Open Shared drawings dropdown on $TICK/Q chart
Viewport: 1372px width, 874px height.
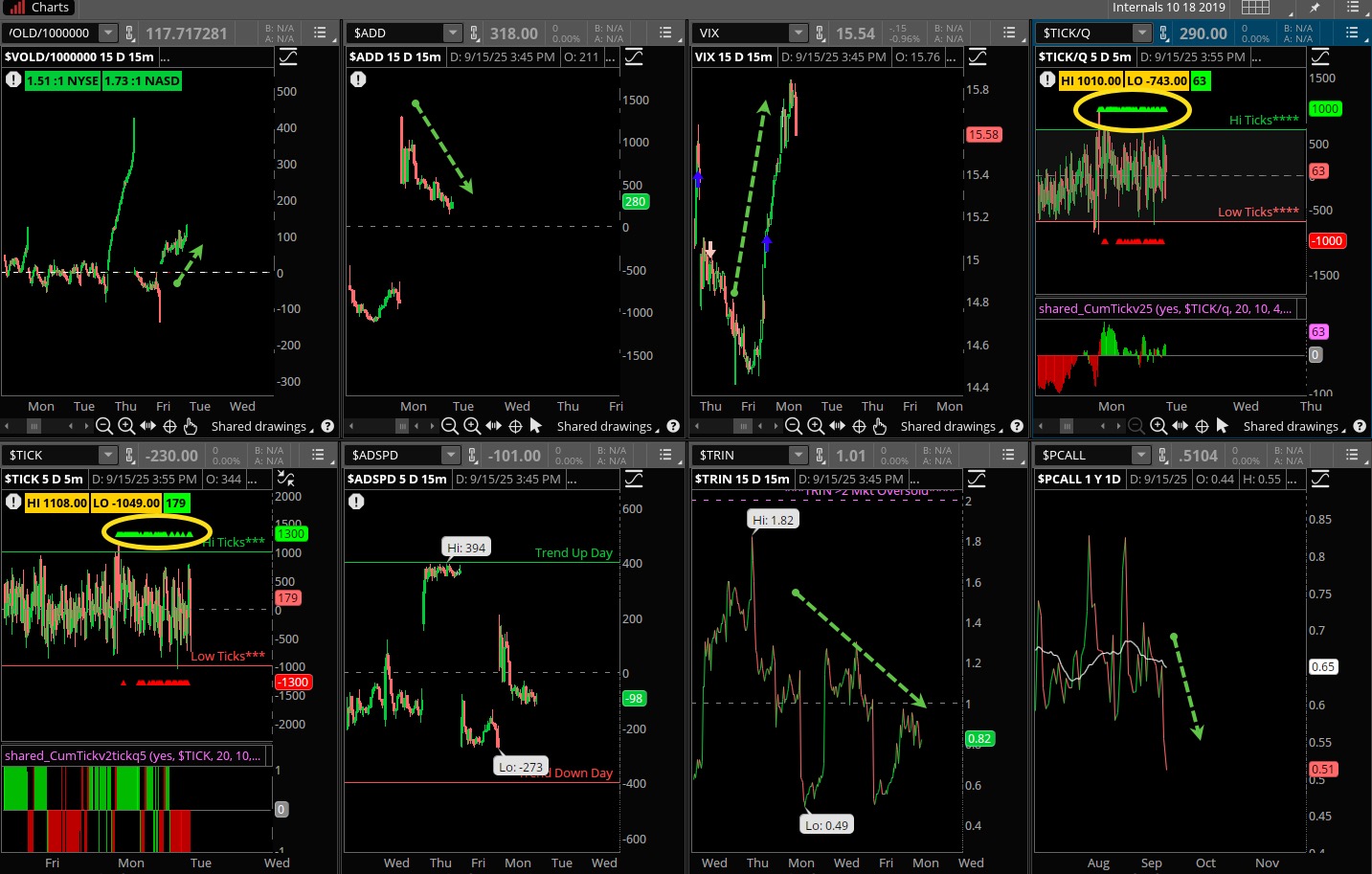click(1293, 426)
